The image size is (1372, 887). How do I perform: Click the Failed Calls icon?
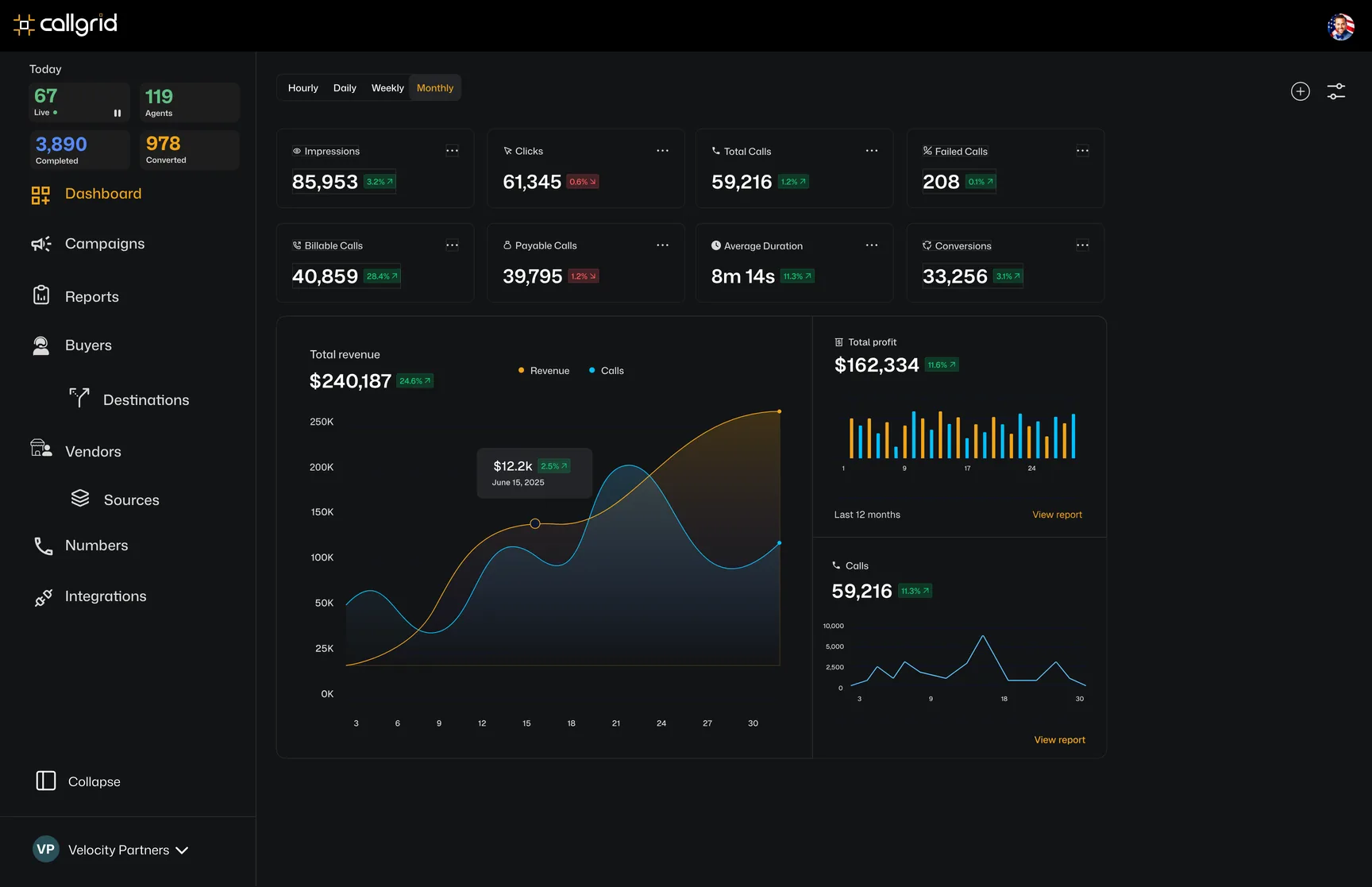click(927, 151)
